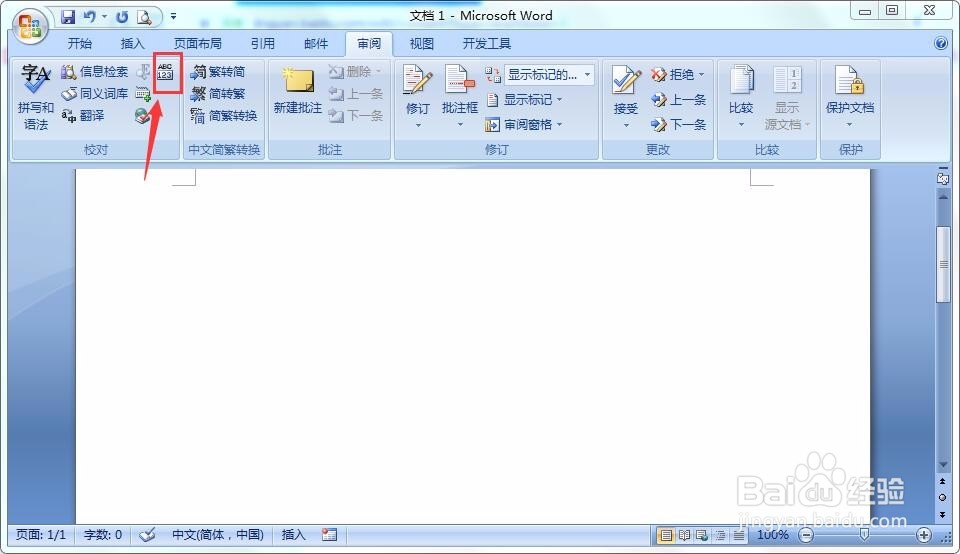Click the 翻译 translate button

[83, 116]
